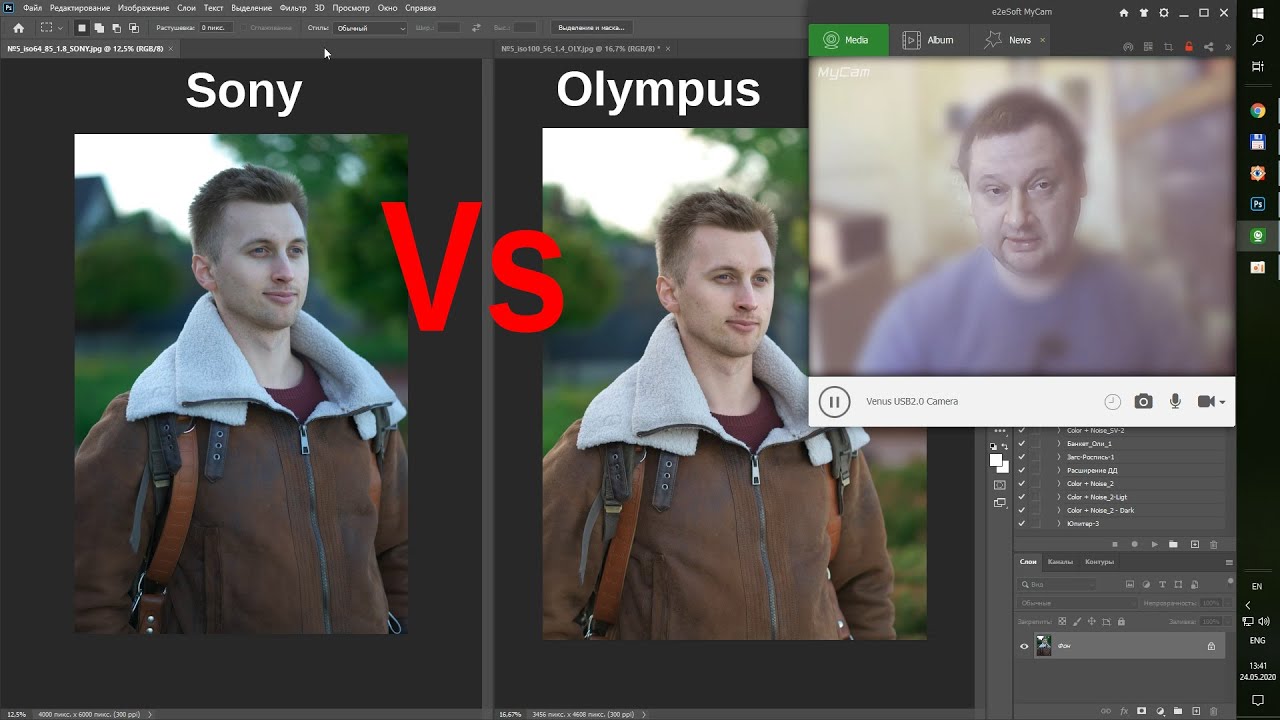Select the New selection mode icon
Image resolution: width=1280 pixels, height=720 pixels.
82,28
